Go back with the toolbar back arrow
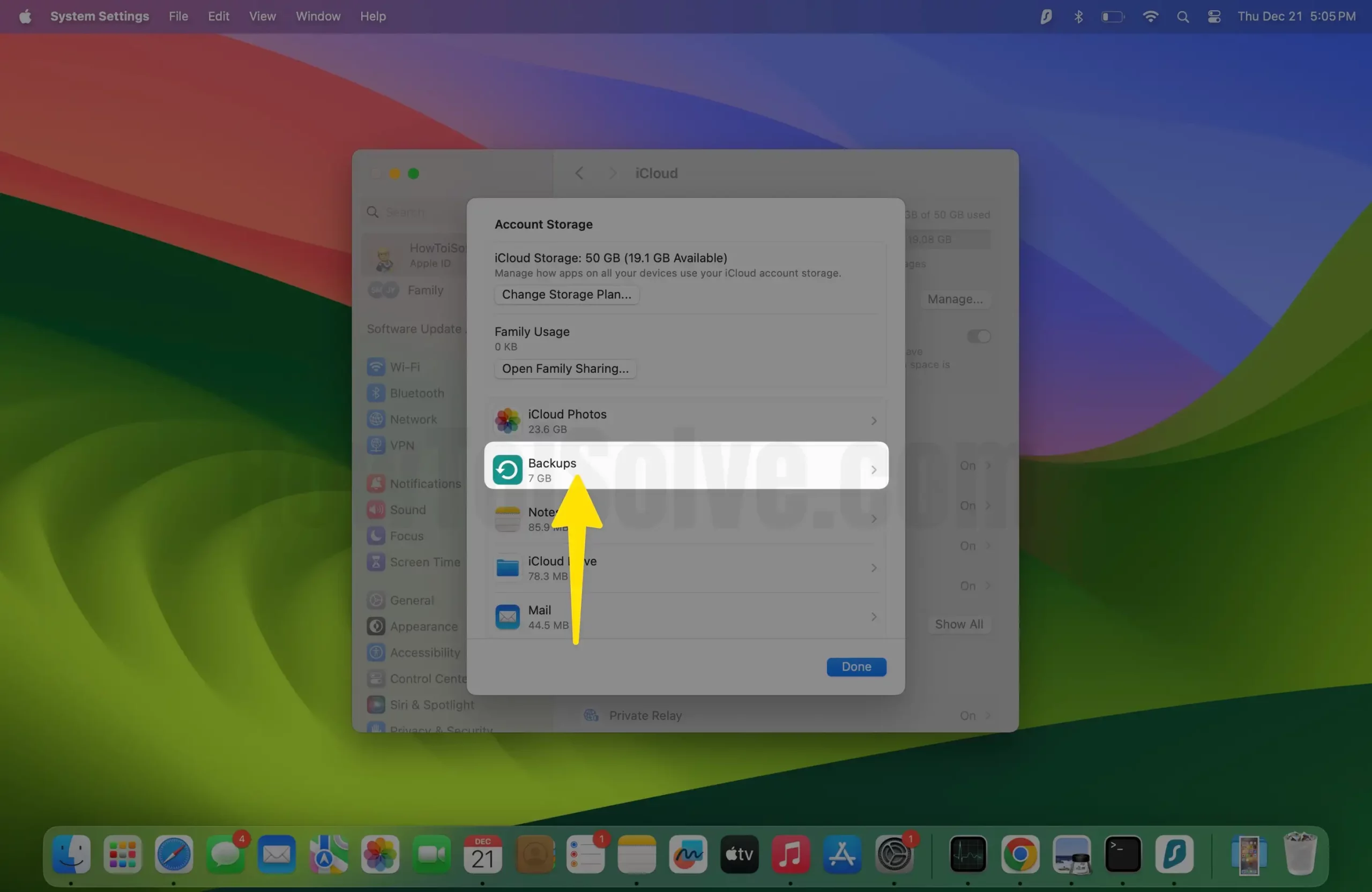This screenshot has width=1372, height=892. pos(579,174)
